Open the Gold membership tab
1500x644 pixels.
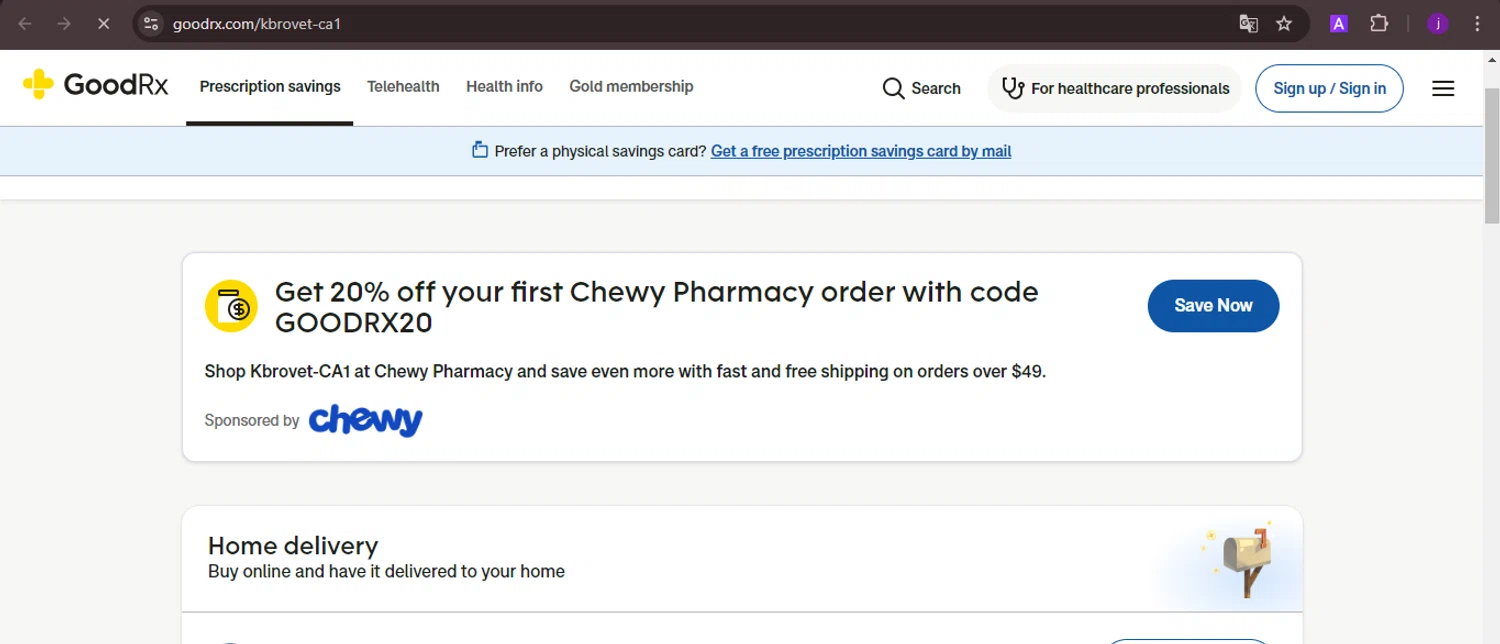point(631,87)
